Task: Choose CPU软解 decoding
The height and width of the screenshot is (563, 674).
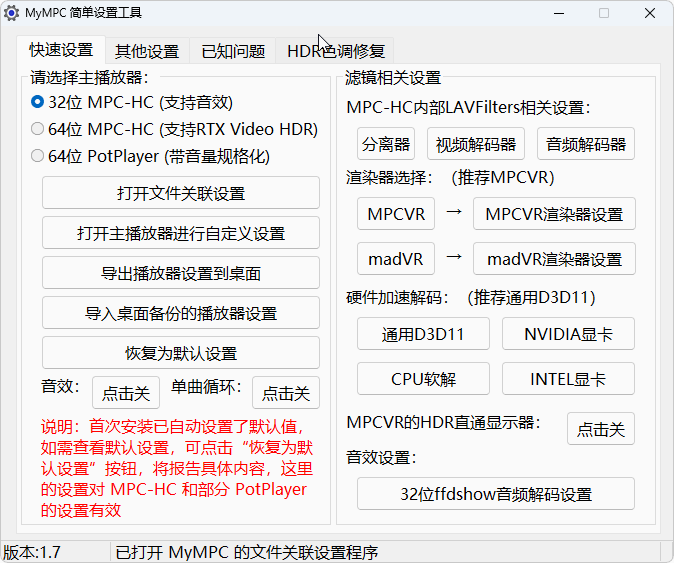Action: coord(423,379)
